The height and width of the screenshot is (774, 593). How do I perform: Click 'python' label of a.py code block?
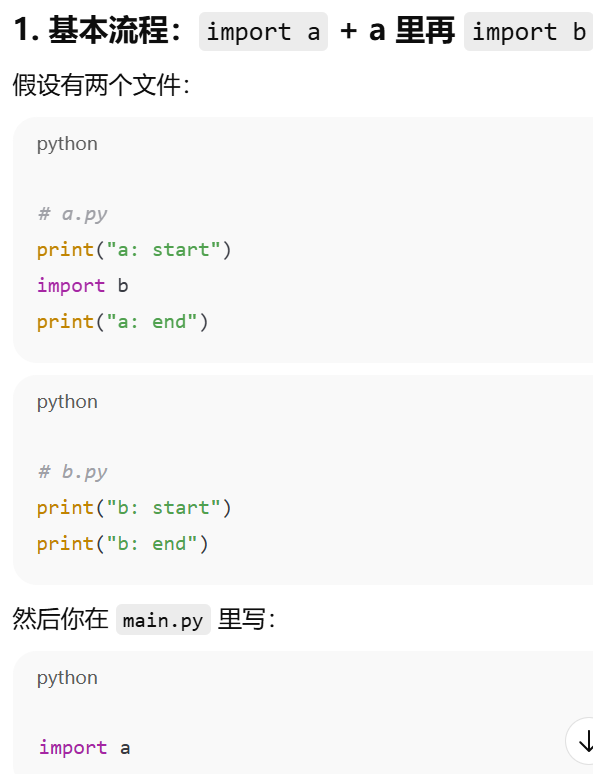pyautogui.click(x=67, y=144)
